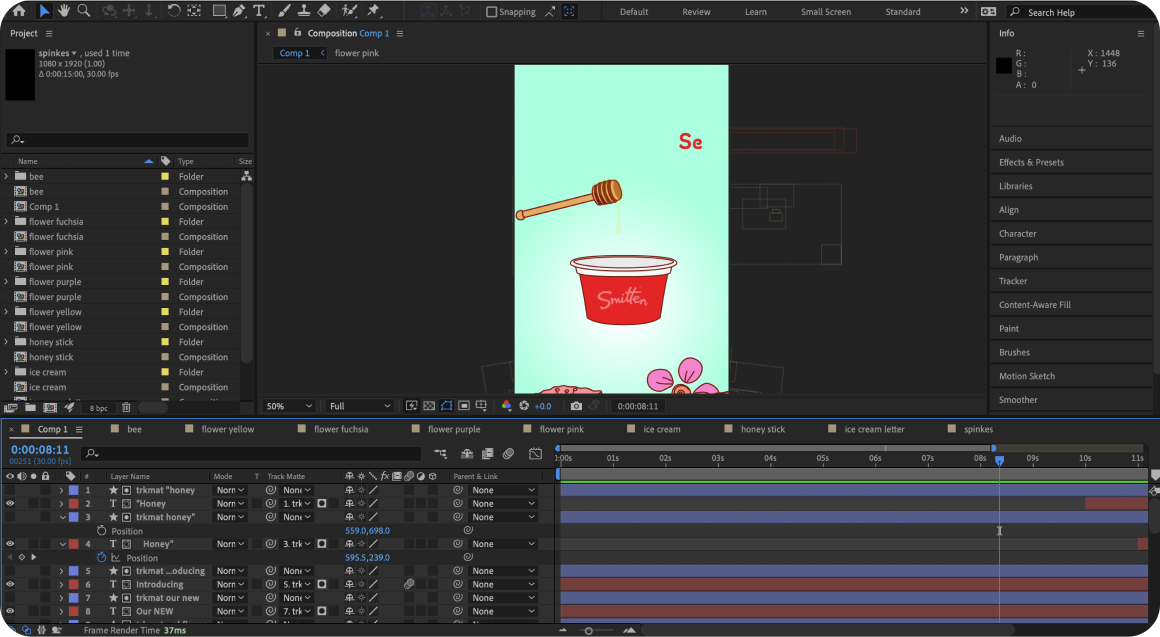Select the Rotation tool
This screenshot has height=637, width=1160.
pyautogui.click(x=173, y=11)
